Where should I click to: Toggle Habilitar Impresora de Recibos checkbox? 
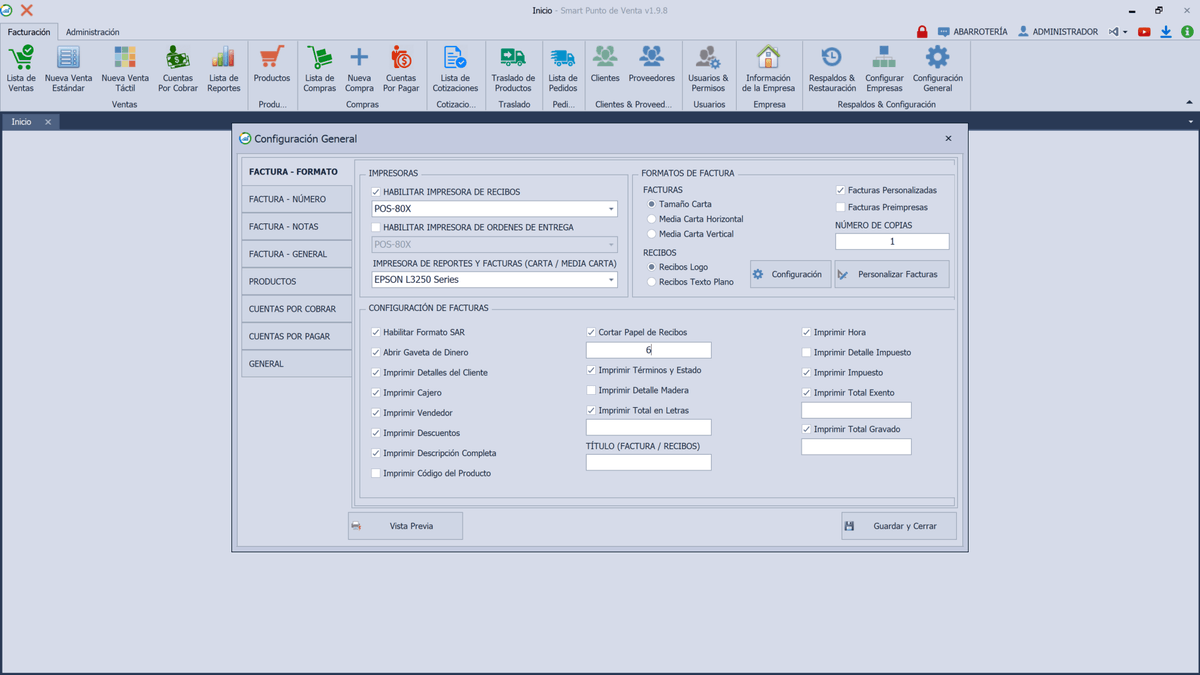click(376, 192)
